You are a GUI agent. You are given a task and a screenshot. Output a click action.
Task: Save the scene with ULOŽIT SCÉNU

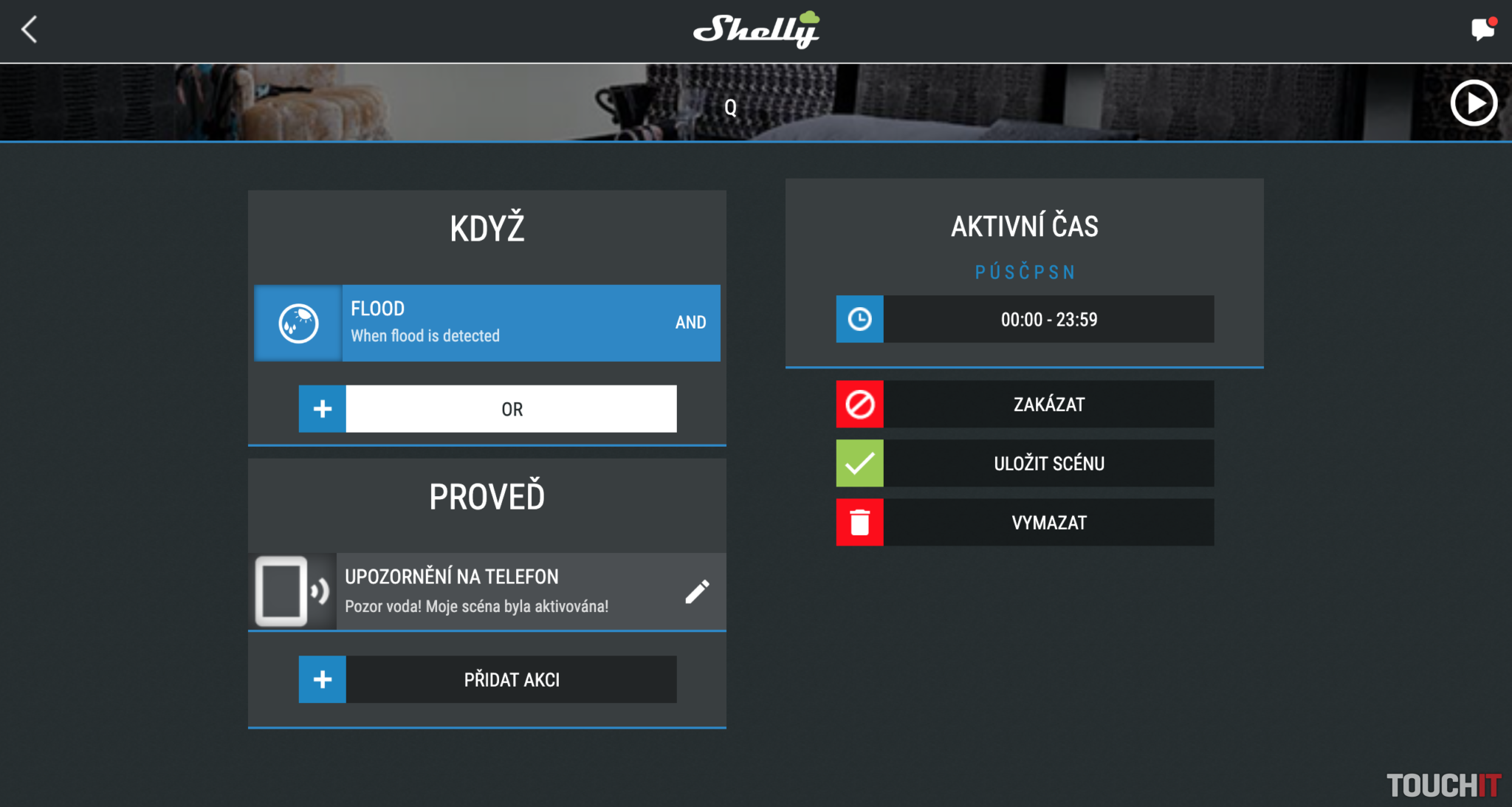point(1048,464)
